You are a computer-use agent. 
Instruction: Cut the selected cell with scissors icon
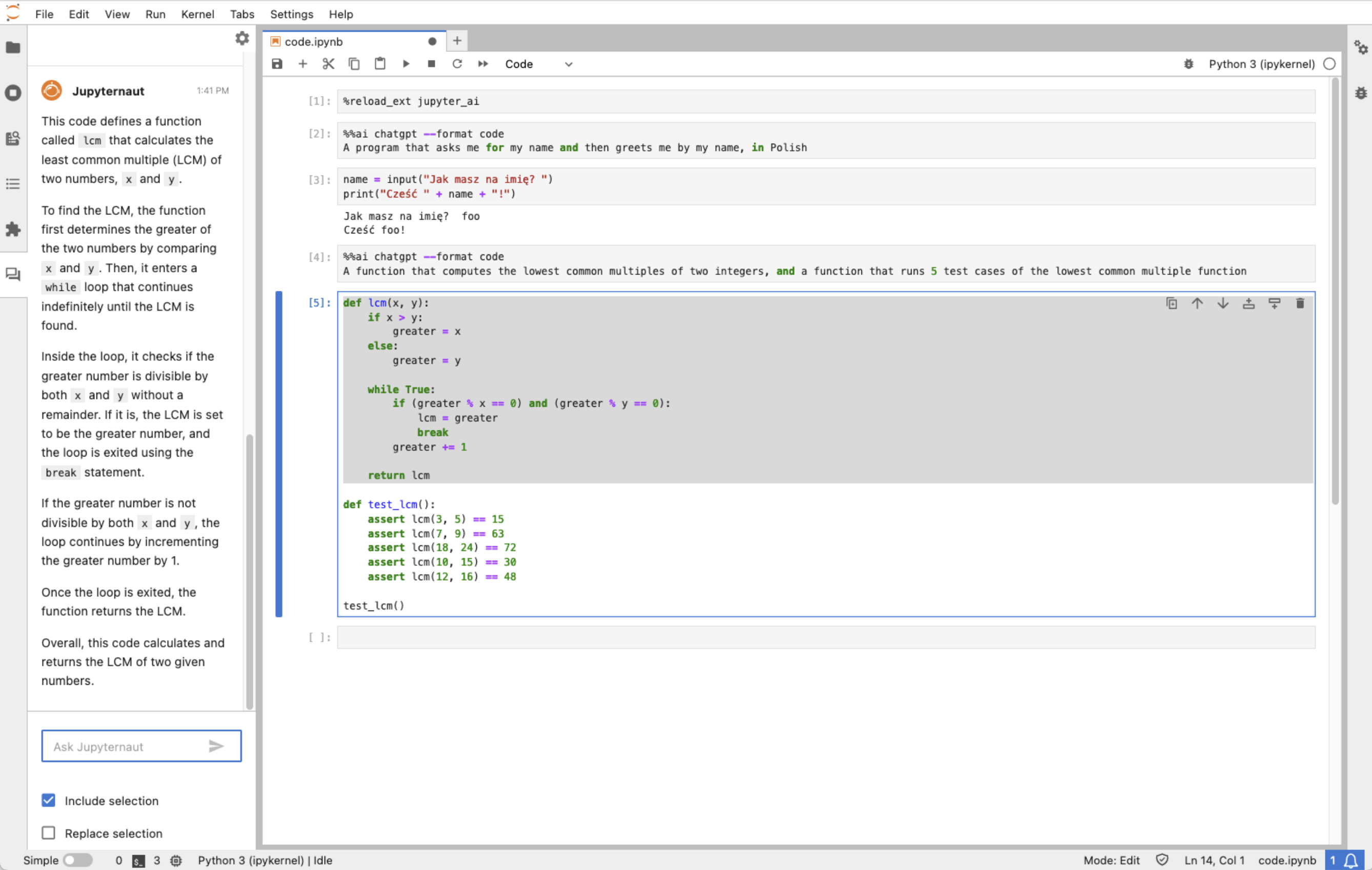[x=328, y=64]
